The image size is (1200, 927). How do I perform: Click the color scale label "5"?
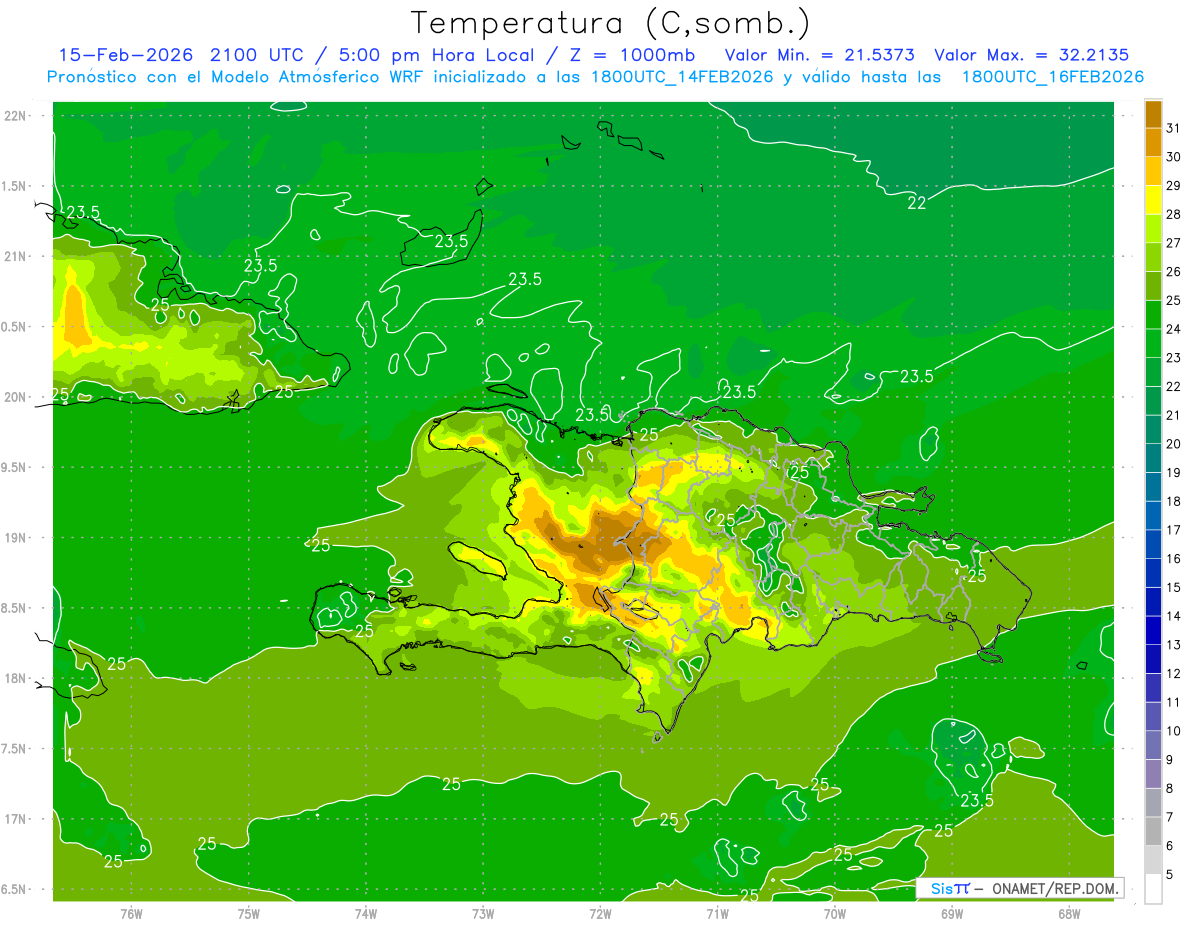[x=1170, y=875]
